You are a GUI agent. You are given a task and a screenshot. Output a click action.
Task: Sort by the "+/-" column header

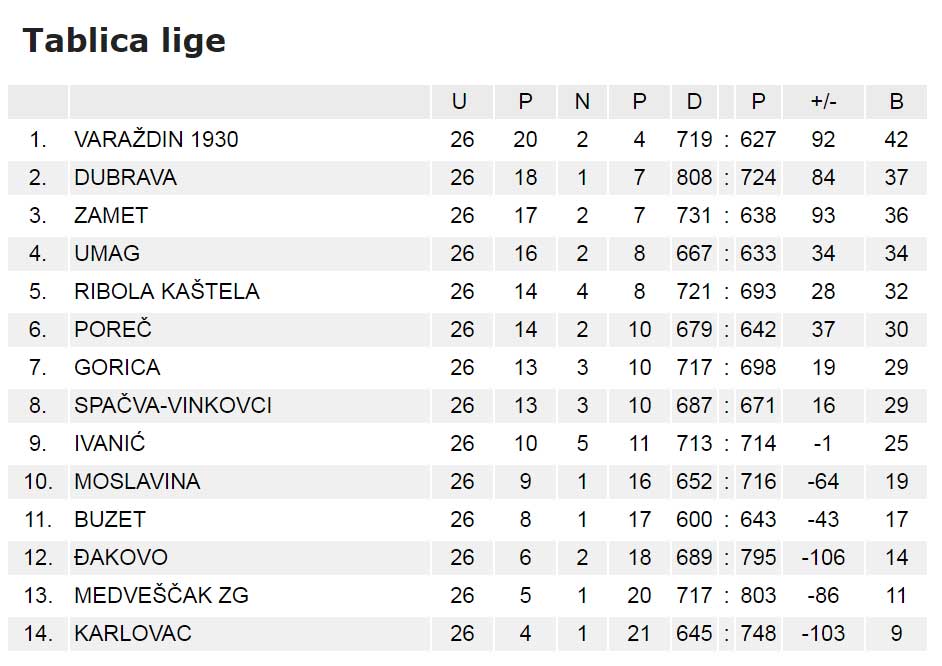(823, 101)
